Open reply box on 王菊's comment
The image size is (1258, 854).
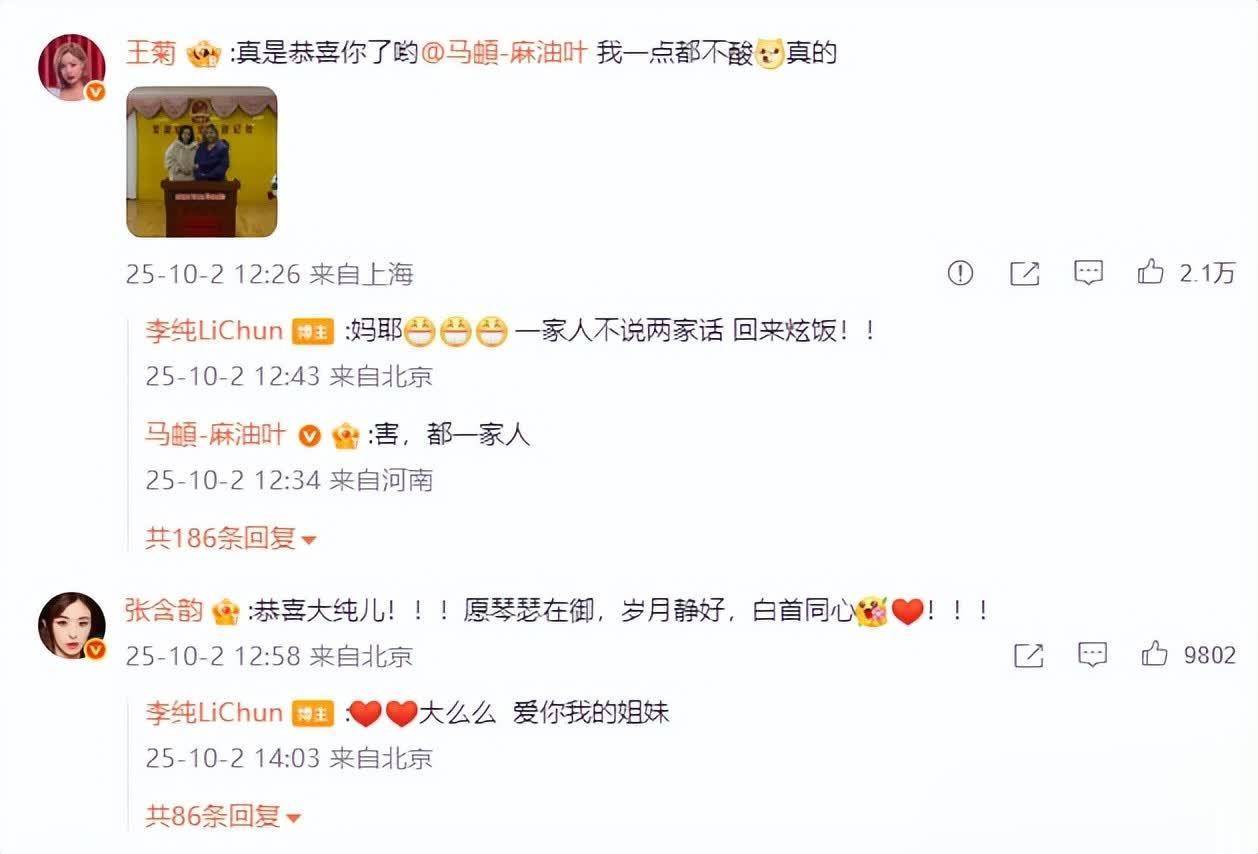coord(1089,273)
